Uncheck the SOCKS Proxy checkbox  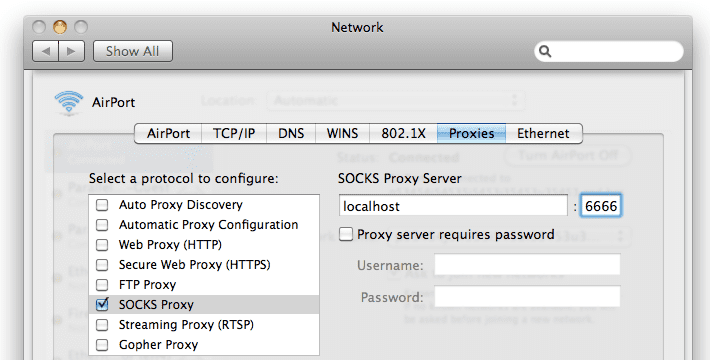102,304
